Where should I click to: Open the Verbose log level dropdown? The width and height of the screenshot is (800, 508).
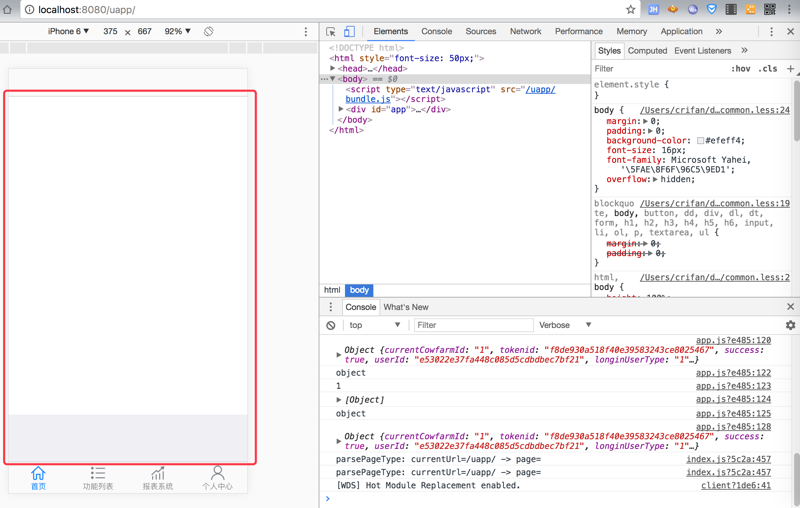tap(565, 325)
